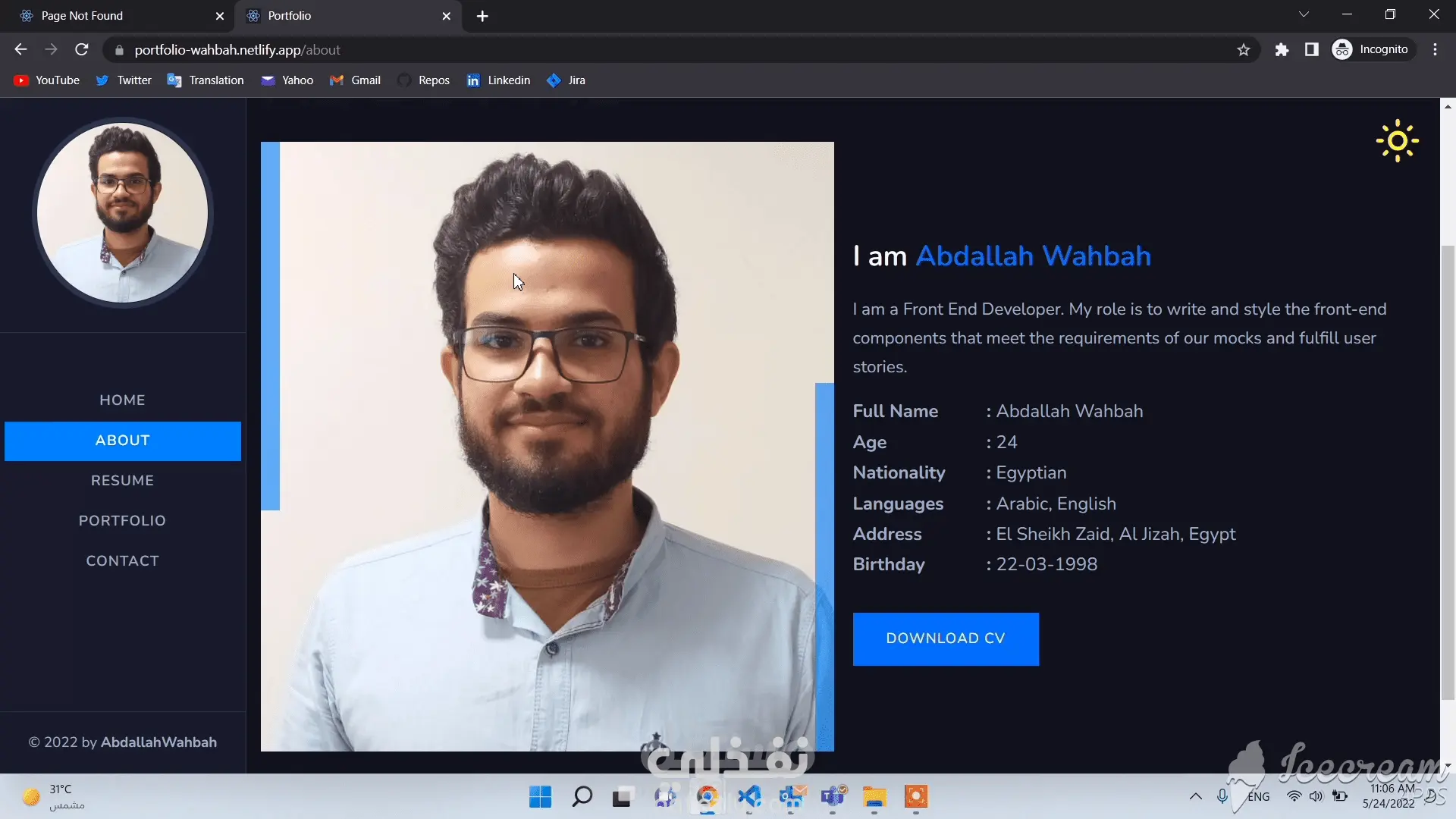The image size is (1456, 819).
Task: Click the AbdallahWahbah footer link
Action: 158,742
